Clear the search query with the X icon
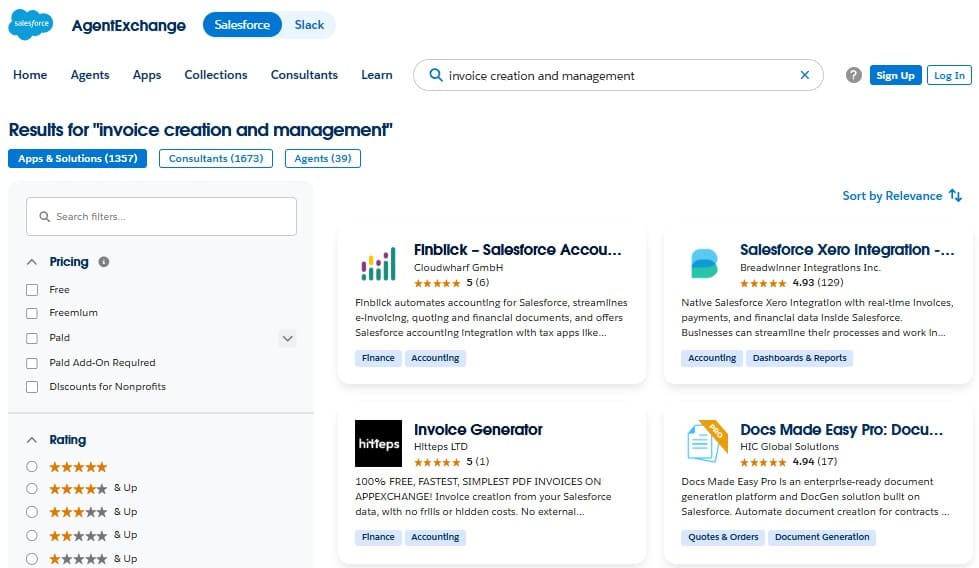This screenshot has height=568, width=979. (805, 75)
